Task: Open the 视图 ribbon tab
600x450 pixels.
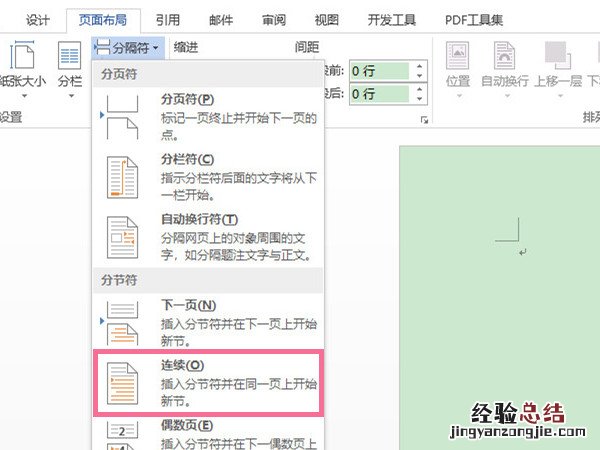Action: [326, 20]
